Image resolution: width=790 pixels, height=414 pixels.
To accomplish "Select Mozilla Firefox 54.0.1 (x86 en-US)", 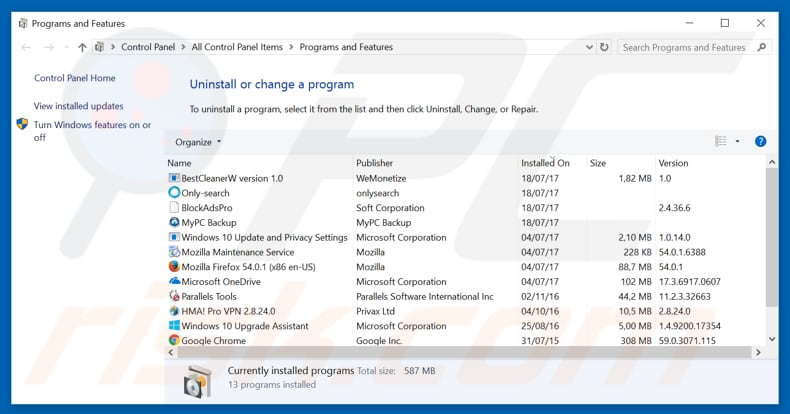I will (x=248, y=267).
